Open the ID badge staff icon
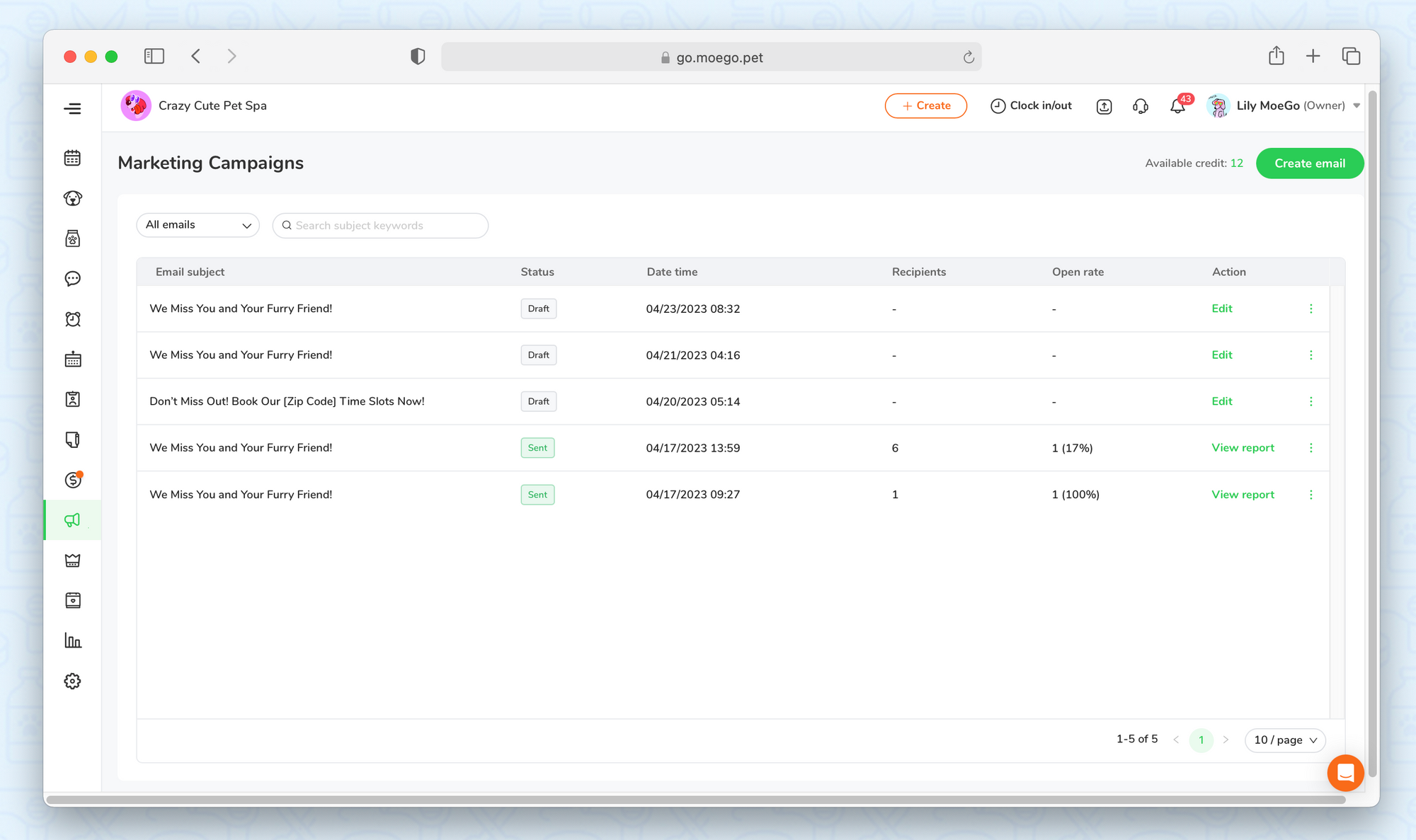 [72, 400]
